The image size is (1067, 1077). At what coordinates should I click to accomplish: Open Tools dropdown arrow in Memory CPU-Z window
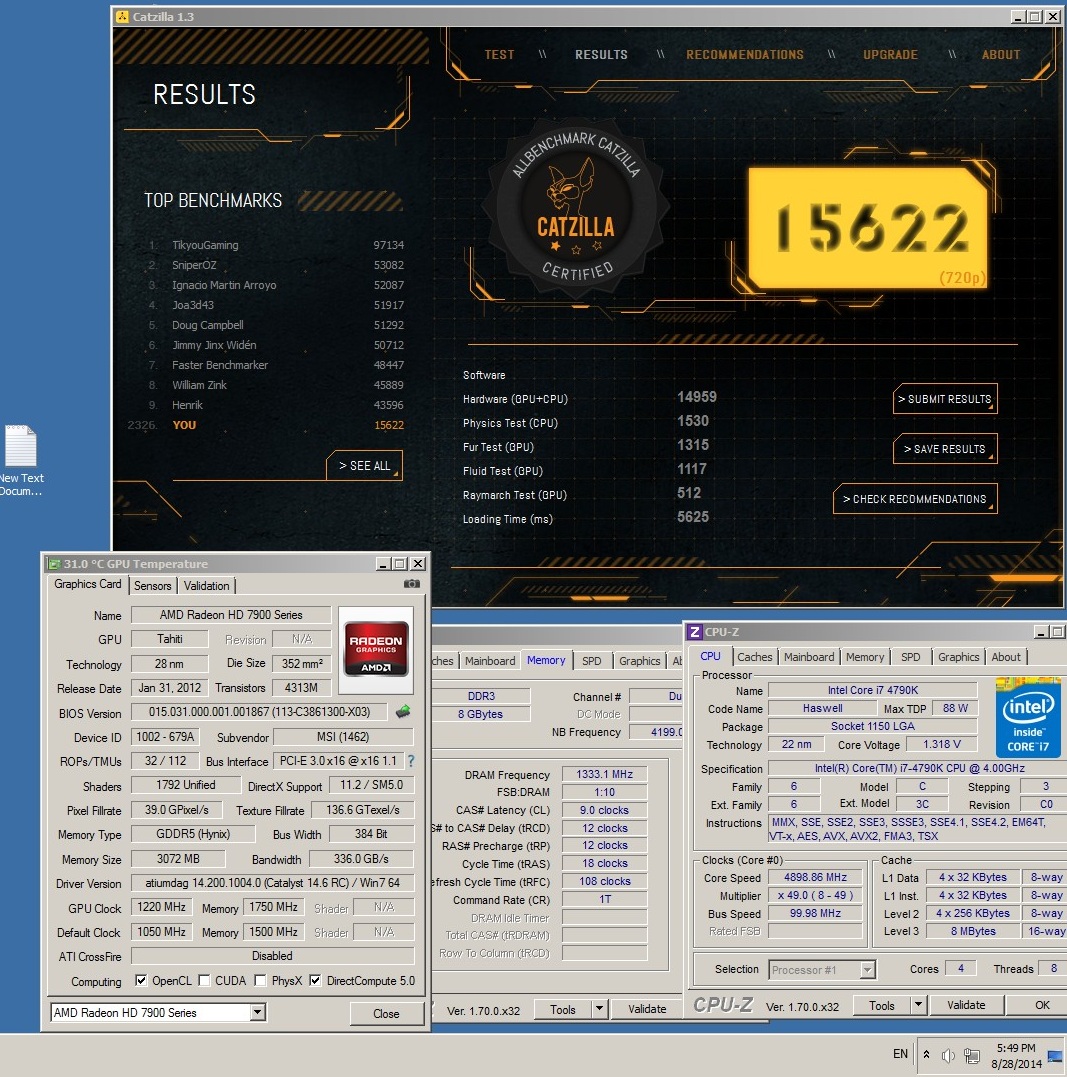pyautogui.click(x=599, y=1008)
